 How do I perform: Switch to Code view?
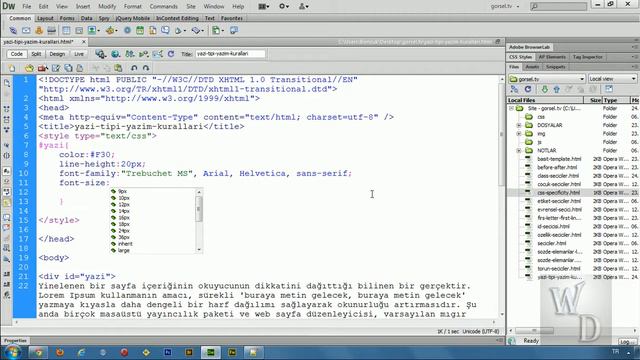coord(17,54)
